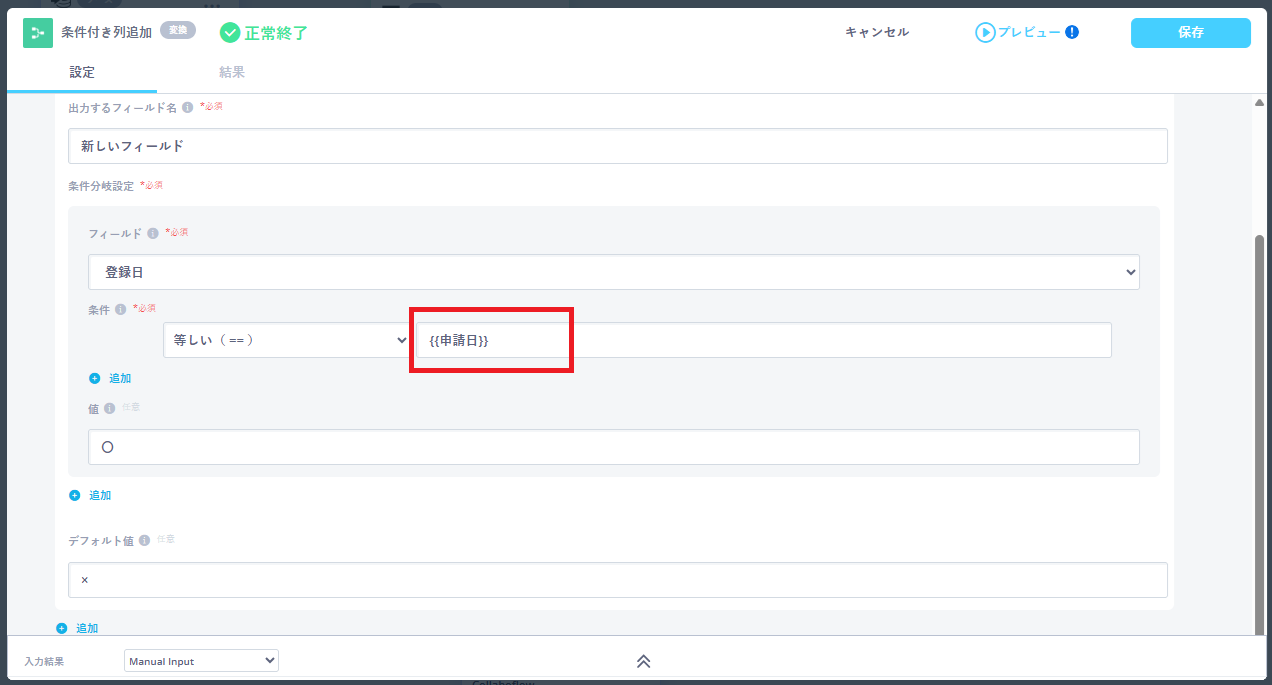Open the 等しい（==） condition operator dropdown
Viewport: 1272px width, 685px height.
click(x=287, y=340)
